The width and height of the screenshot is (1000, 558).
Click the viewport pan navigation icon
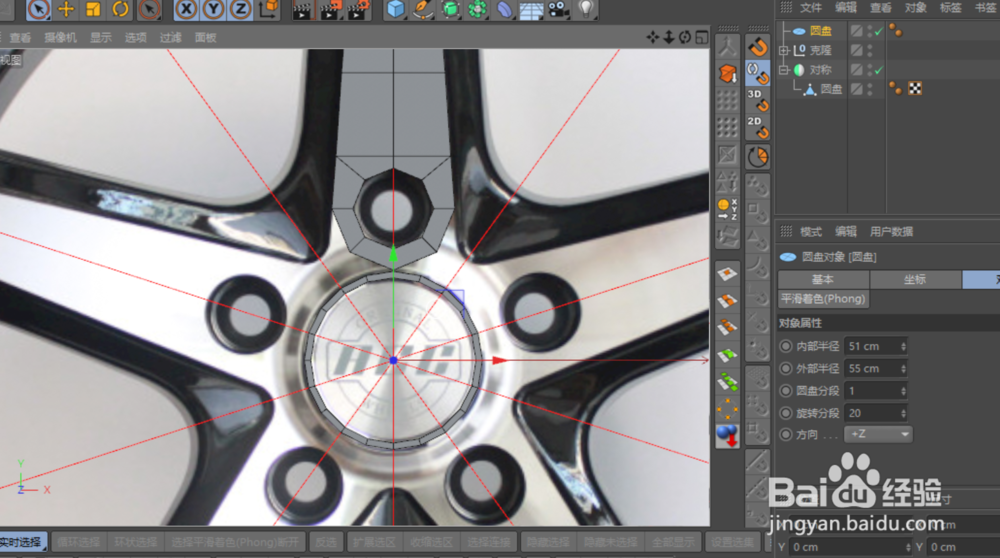tap(652, 37)
